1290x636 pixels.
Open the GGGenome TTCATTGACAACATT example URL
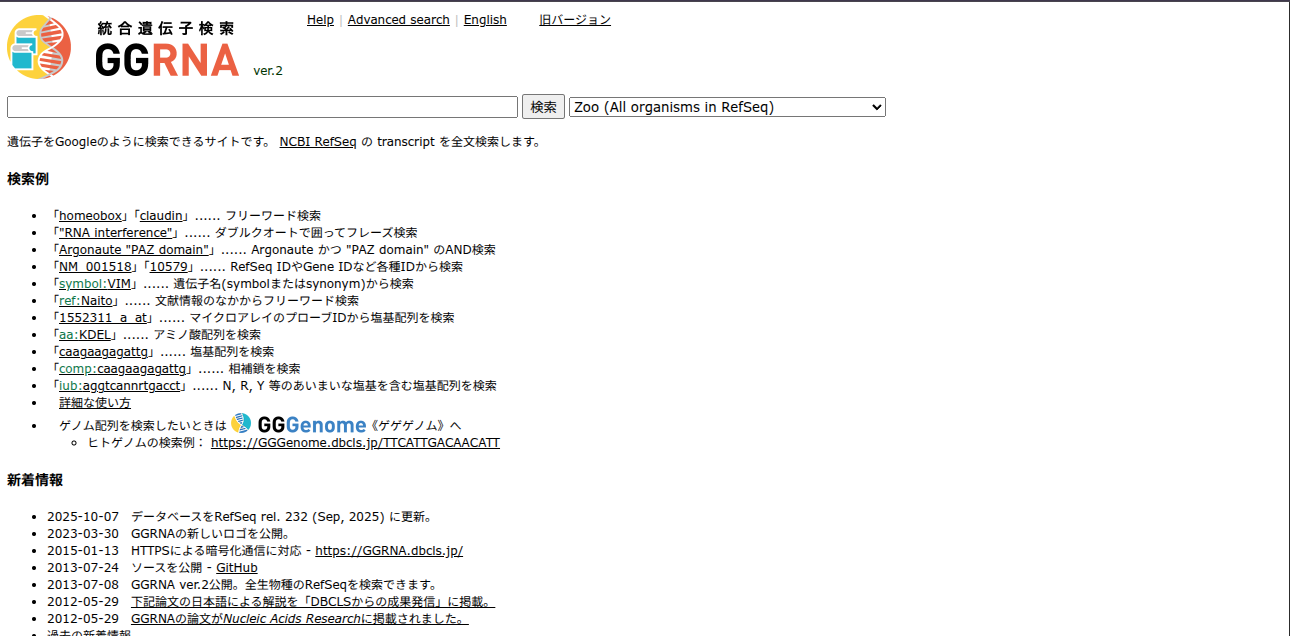pos(355,443)
